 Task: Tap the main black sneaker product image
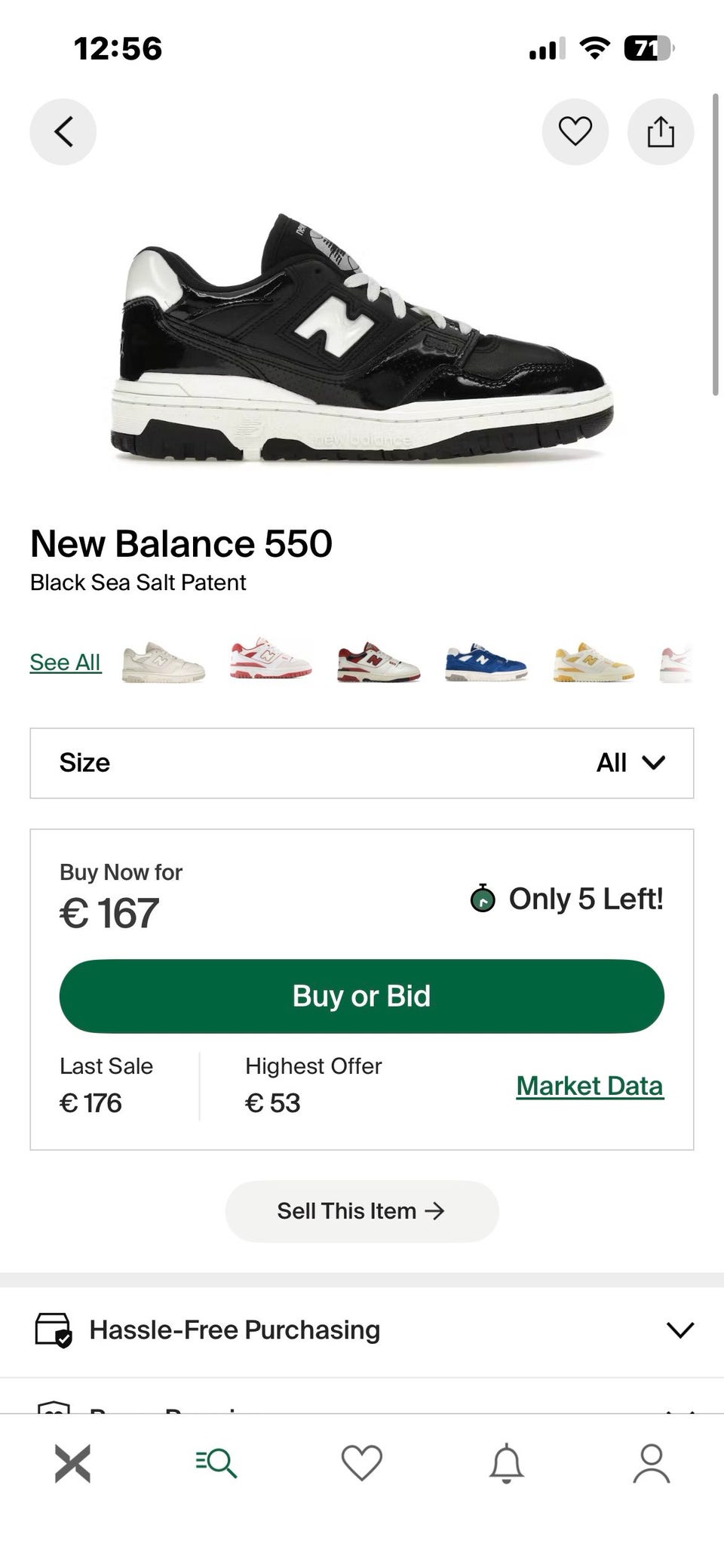364,337
